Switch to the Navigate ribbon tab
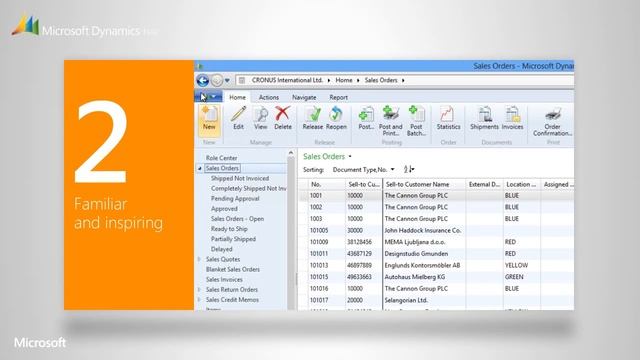 [304, 97]
